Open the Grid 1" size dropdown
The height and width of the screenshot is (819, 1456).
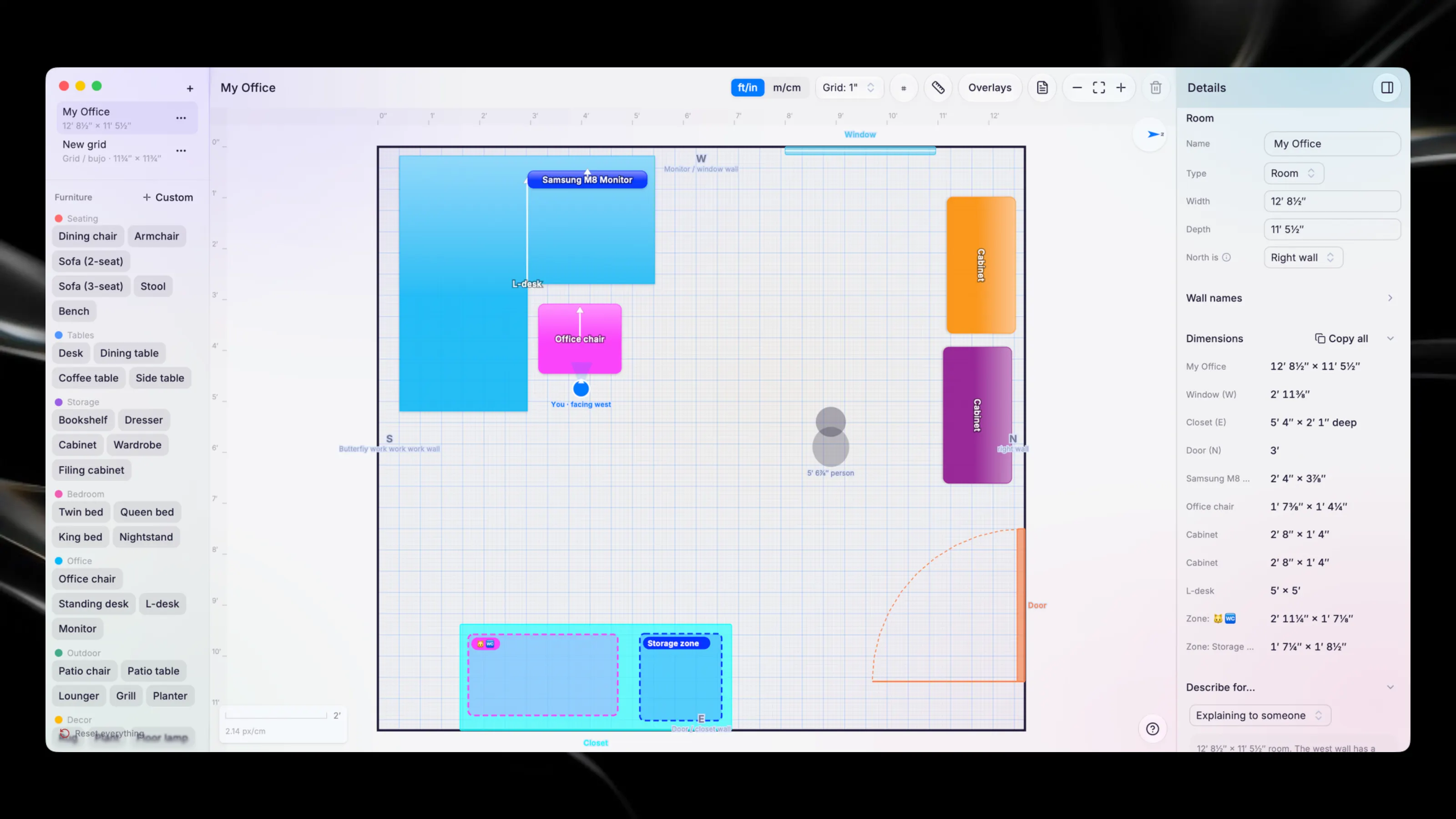849,88
